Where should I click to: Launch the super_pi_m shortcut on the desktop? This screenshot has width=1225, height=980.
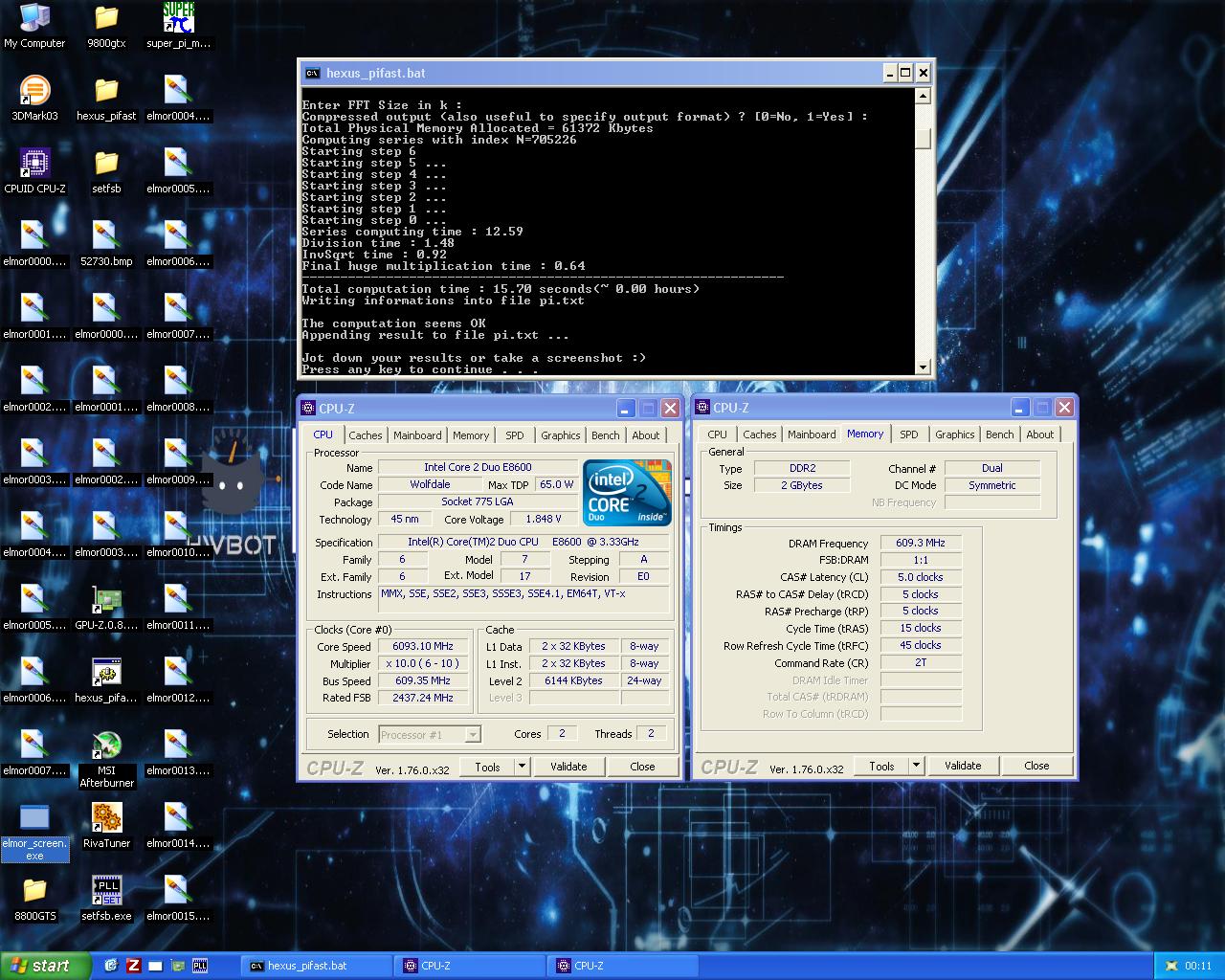[x=178, y=26]
